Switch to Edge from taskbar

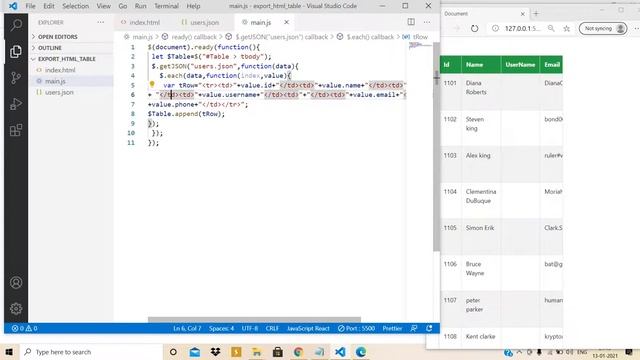361,352
